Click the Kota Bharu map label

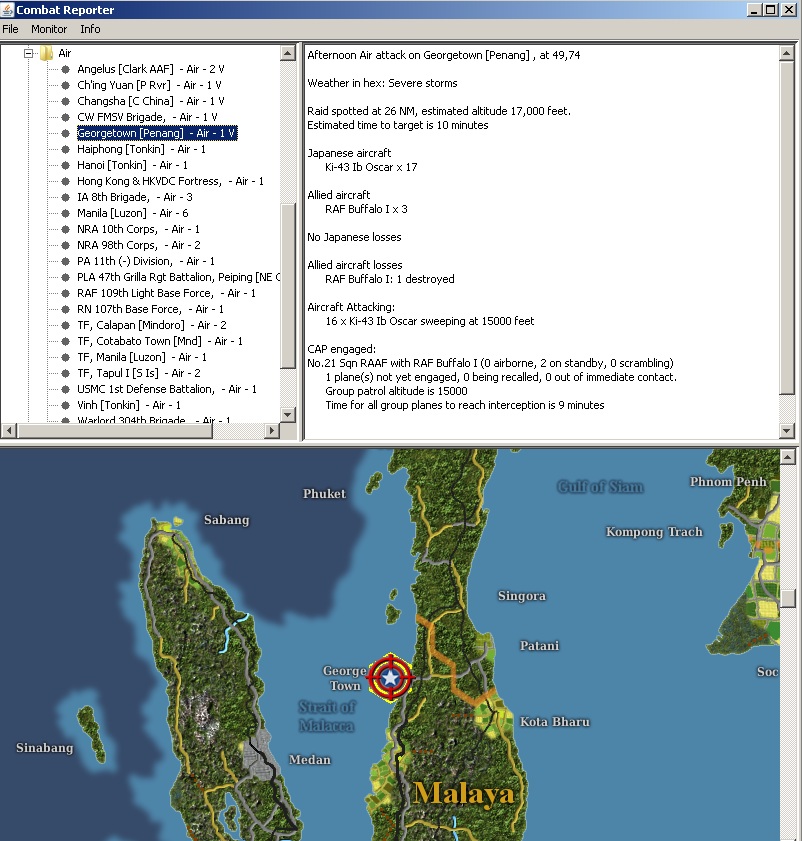[555, 722]
